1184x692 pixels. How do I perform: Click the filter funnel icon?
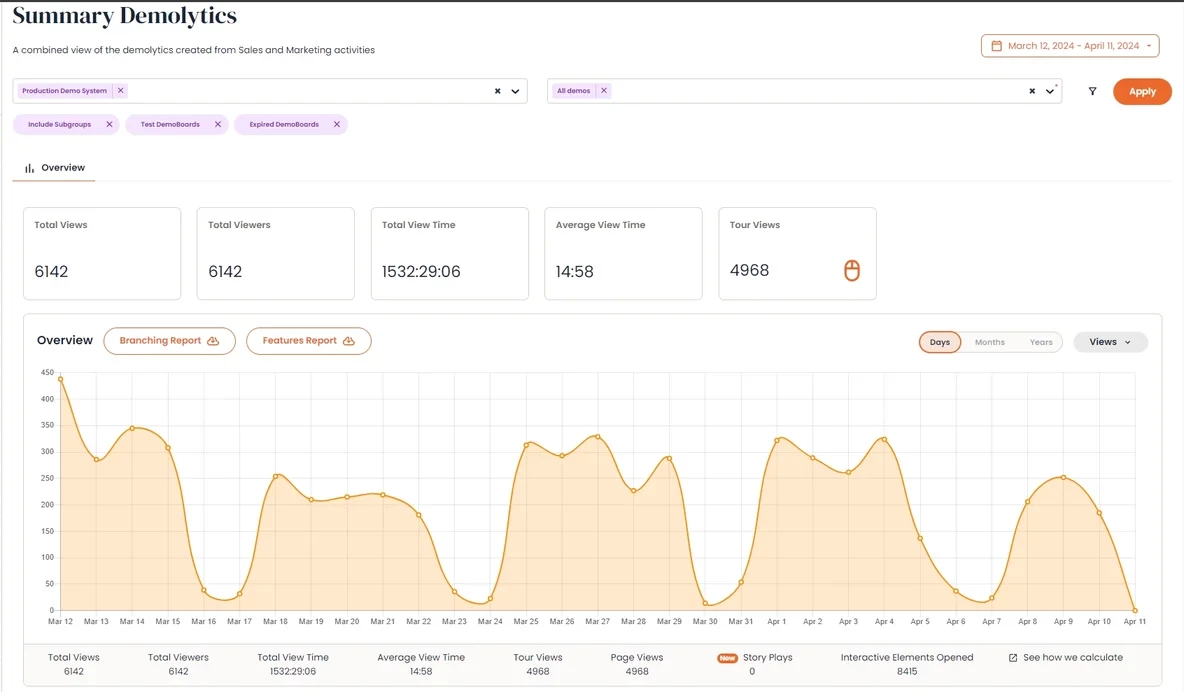1092,91
